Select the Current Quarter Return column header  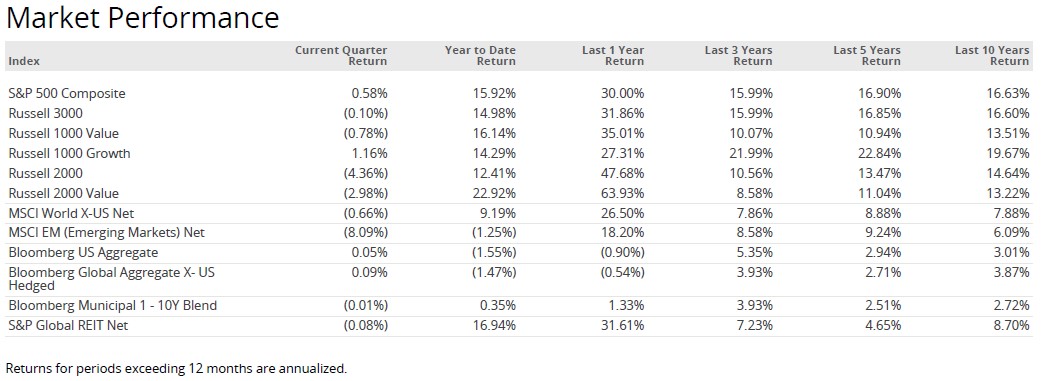(x=341, y=56)
